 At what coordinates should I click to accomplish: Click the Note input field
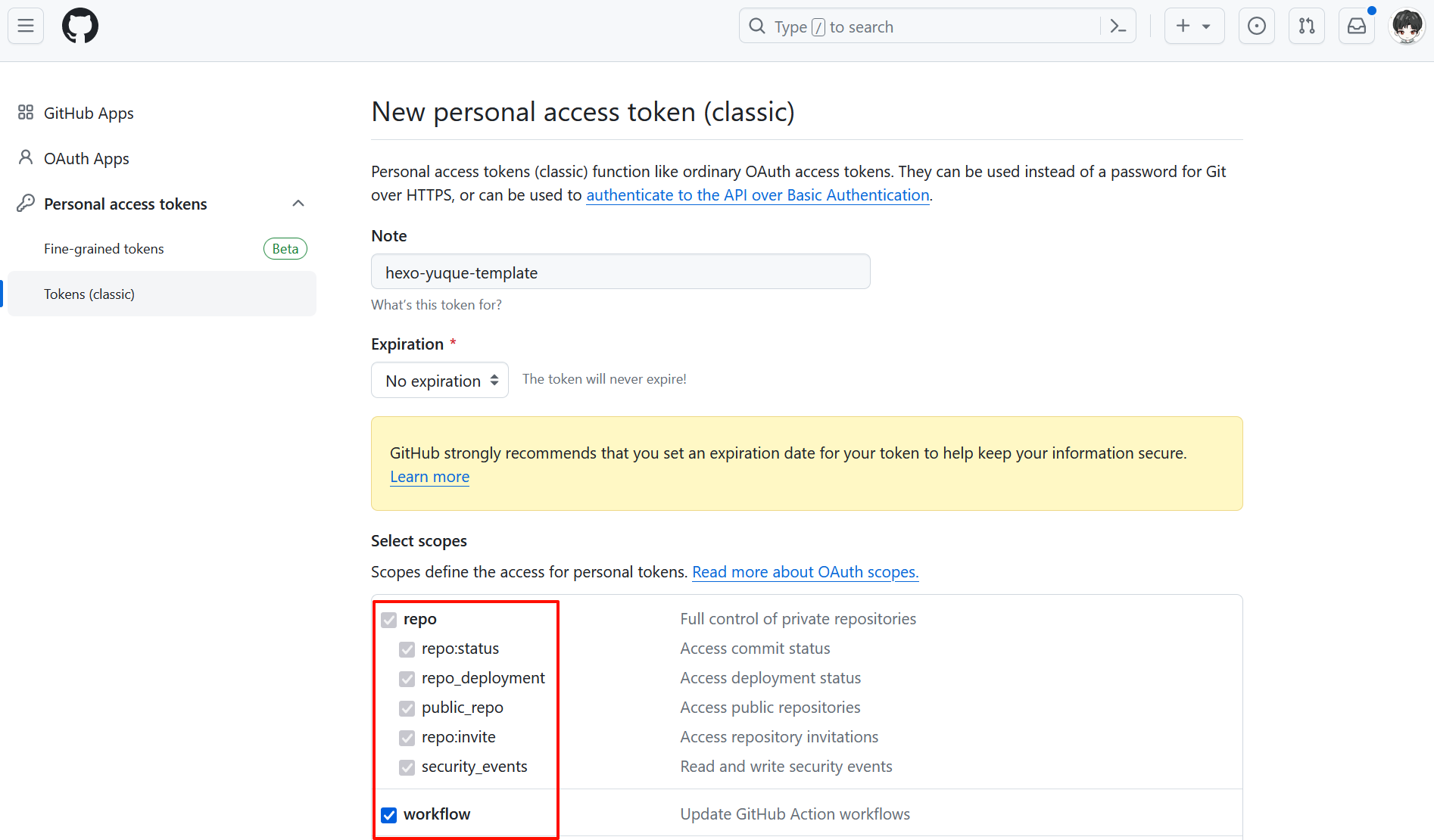coord(620,272)
